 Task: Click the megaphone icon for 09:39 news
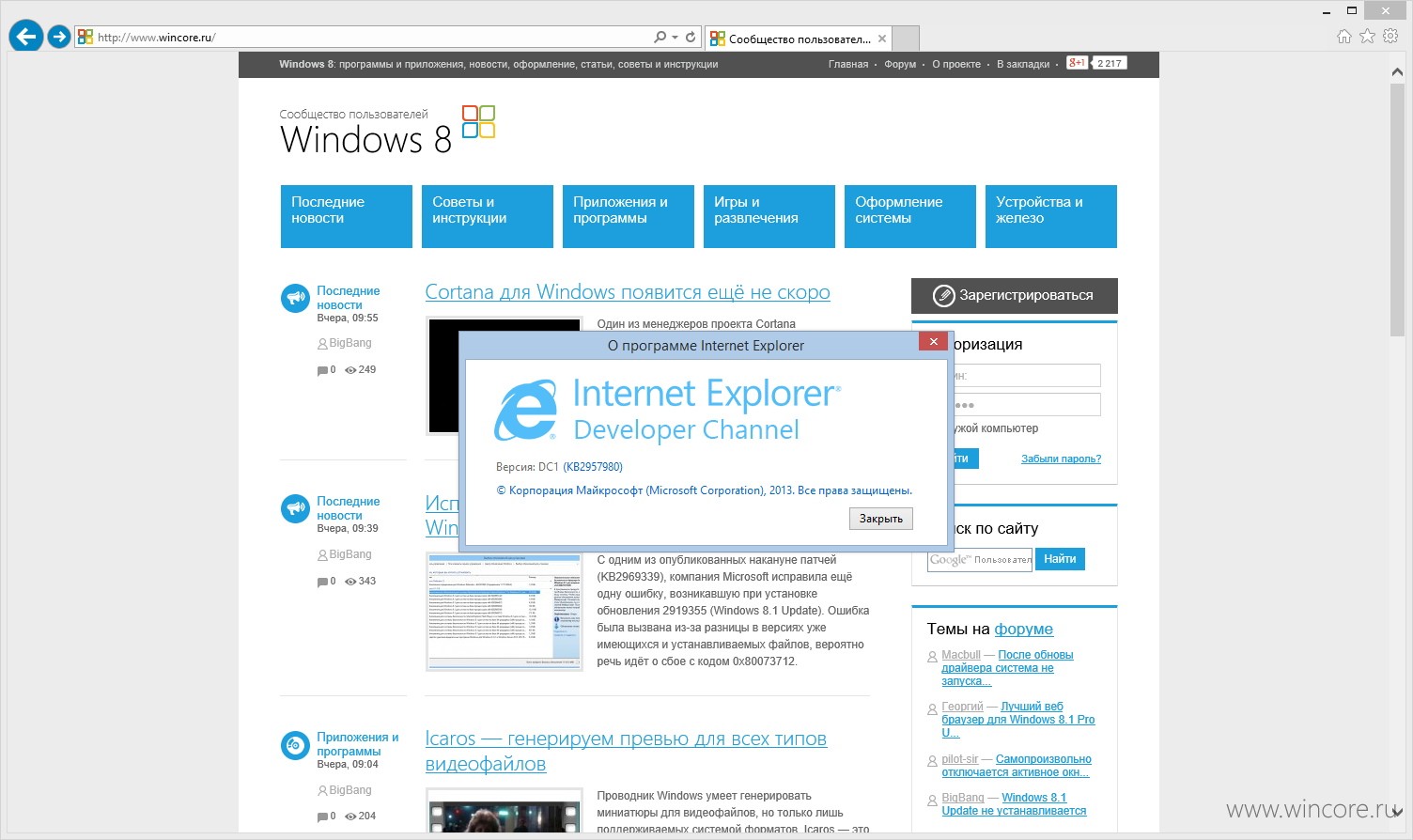point(295,508)
